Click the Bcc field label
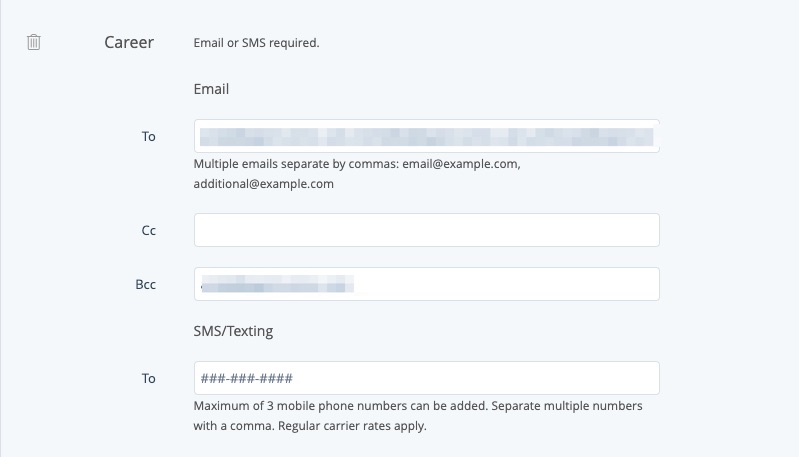The image size is (799, 457). (x=147, y=284)
